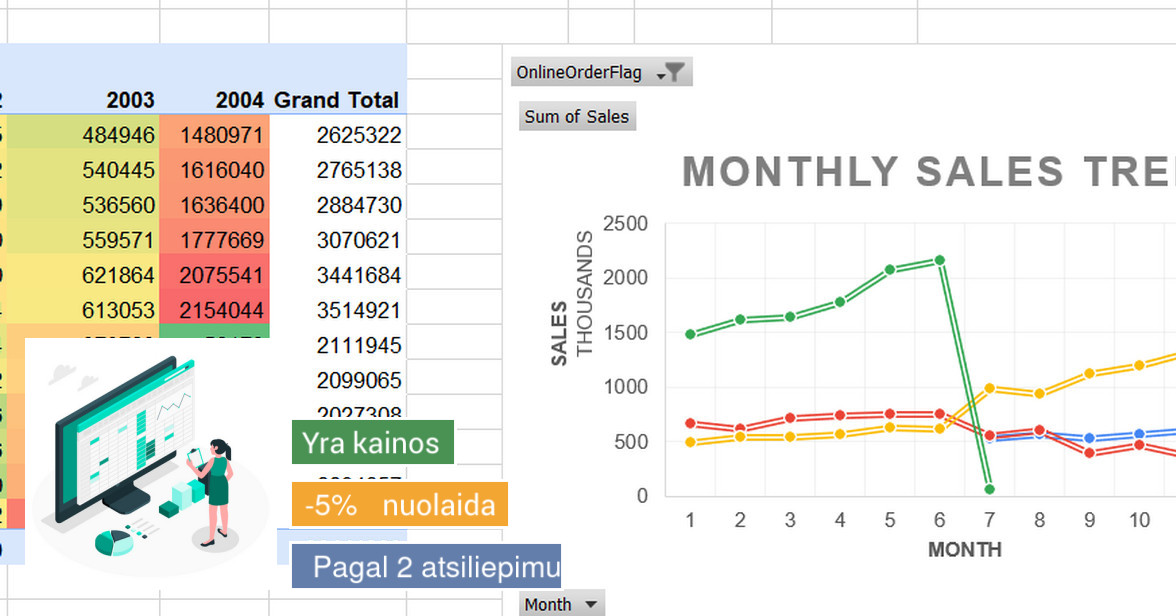Viewport: 1176px width, 616px height.
Task: Select the red data point at month 1
Action: tap(690, 424)
